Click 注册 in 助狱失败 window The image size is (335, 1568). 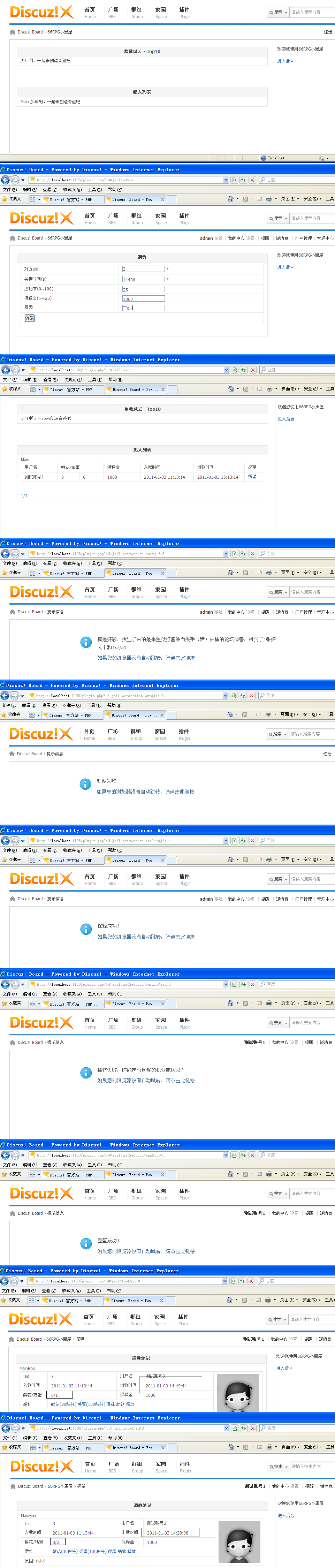[x=327, y=753]
